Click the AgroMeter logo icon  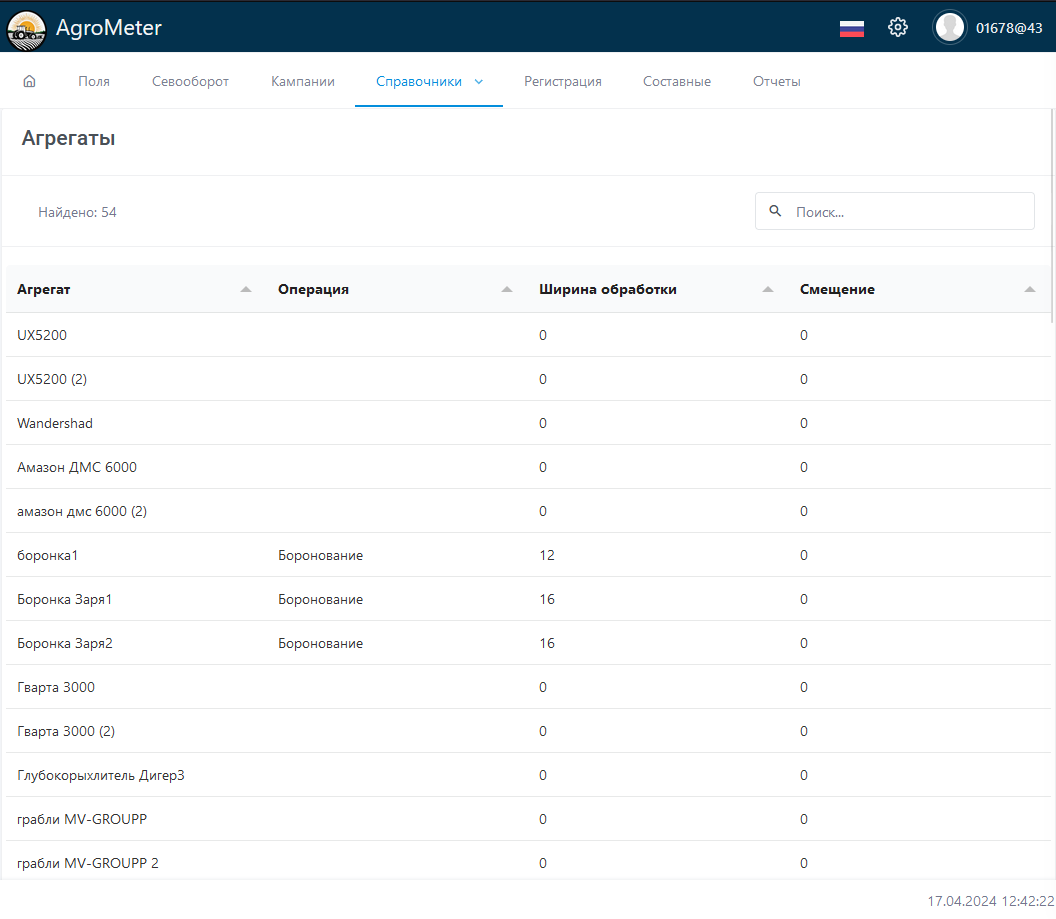pos(26,28)
